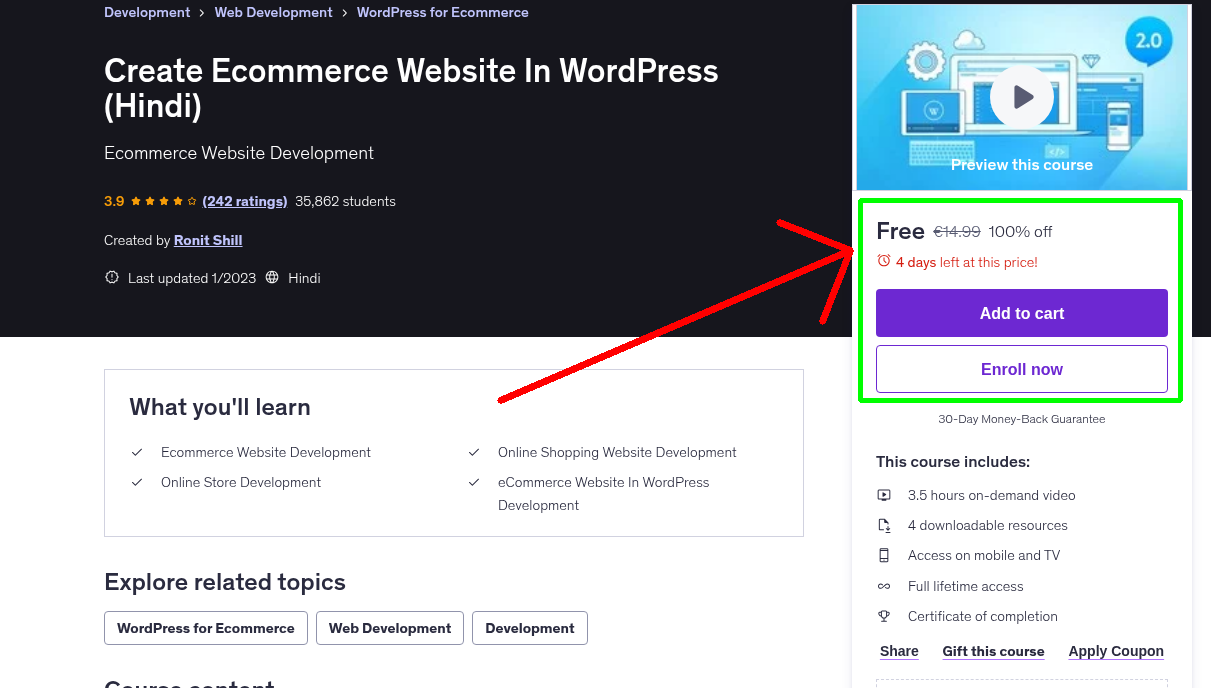Click the clock icon near Last updated
Screen dimensions: 1211x688
[111, 277]
